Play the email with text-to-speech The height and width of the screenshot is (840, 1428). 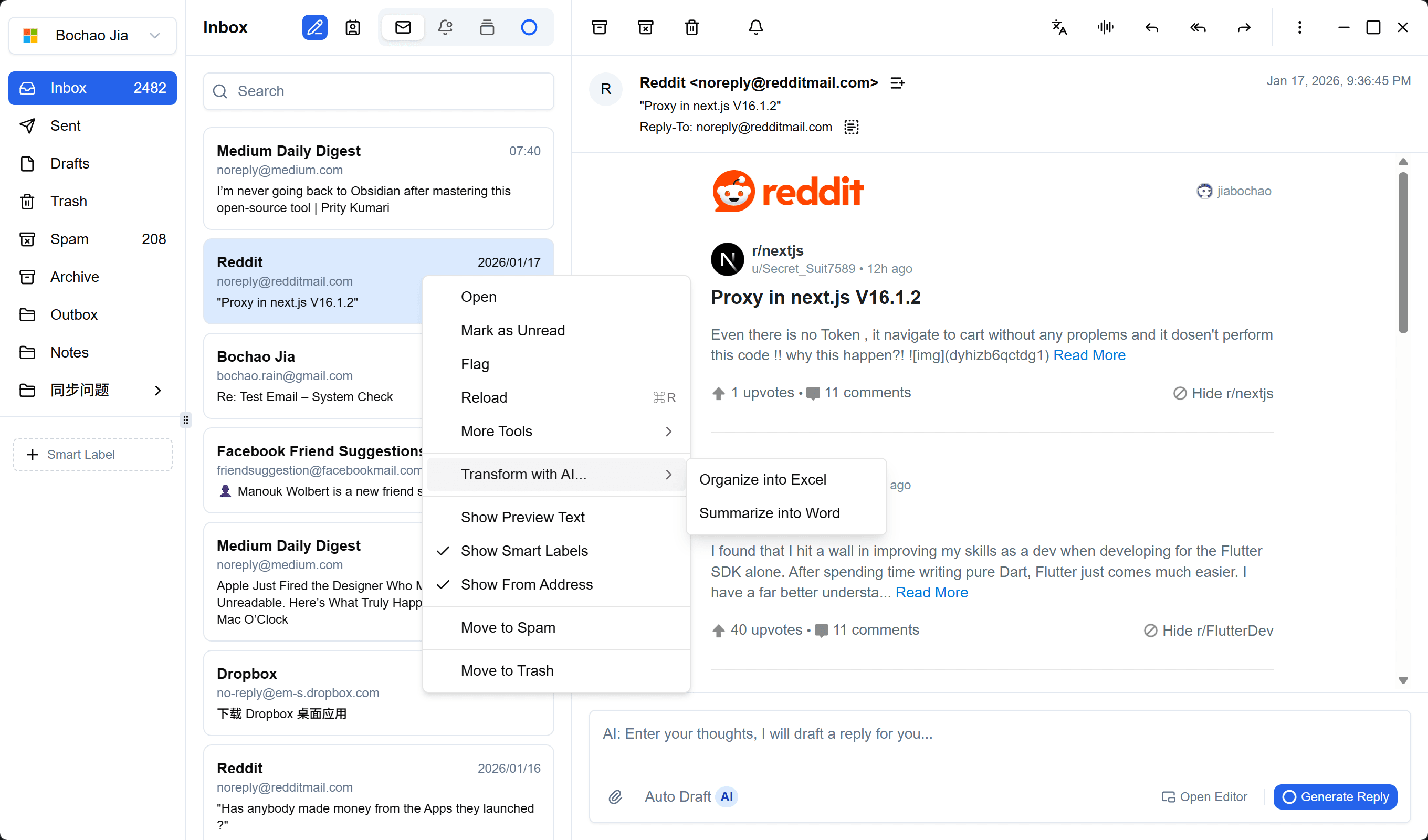[1105, 27]
